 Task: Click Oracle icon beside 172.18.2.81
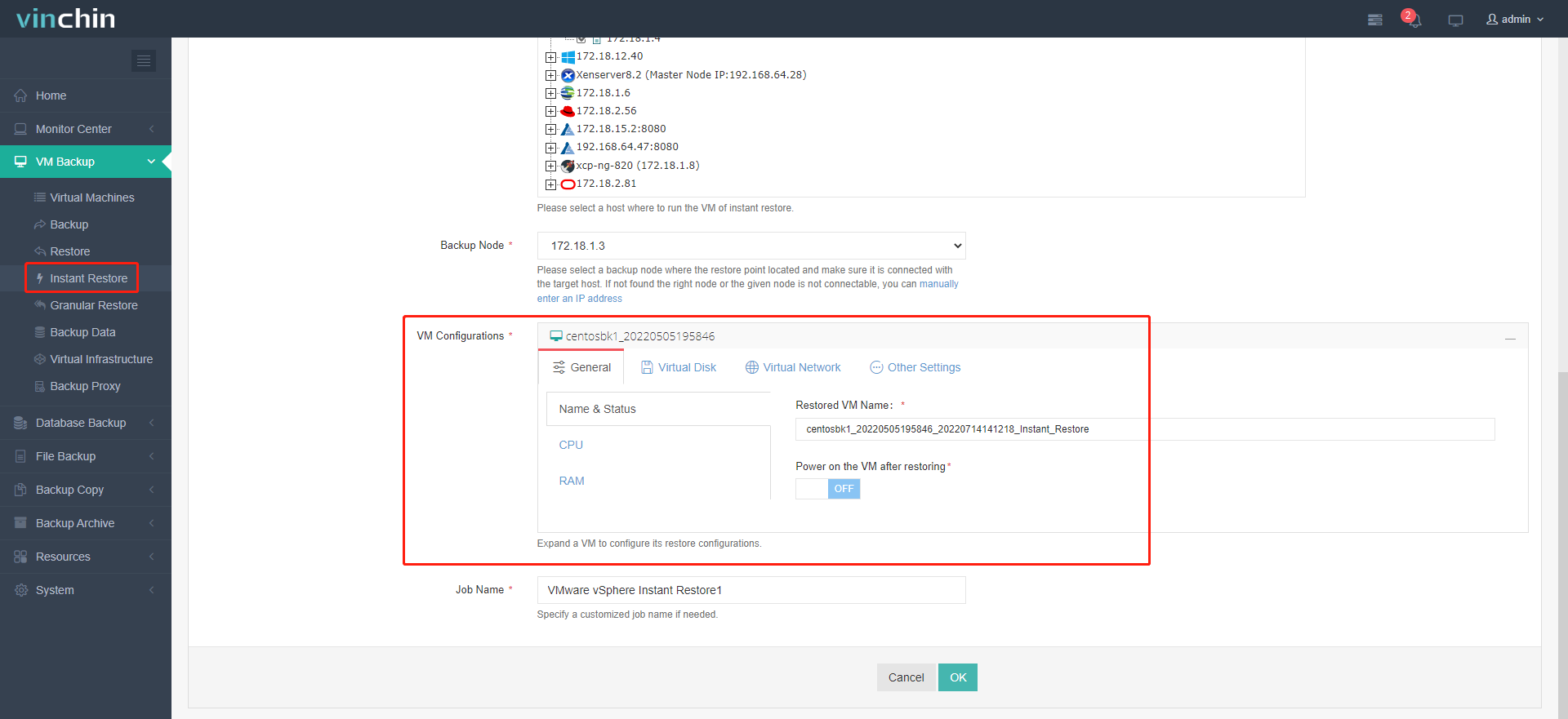tap(568, 184)
